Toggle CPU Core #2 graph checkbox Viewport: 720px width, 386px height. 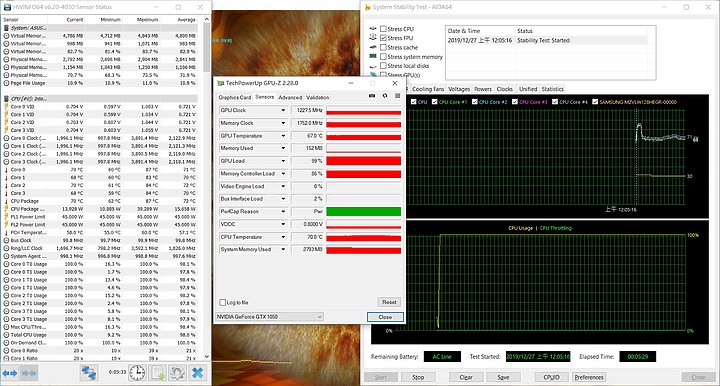pos(475,102)
